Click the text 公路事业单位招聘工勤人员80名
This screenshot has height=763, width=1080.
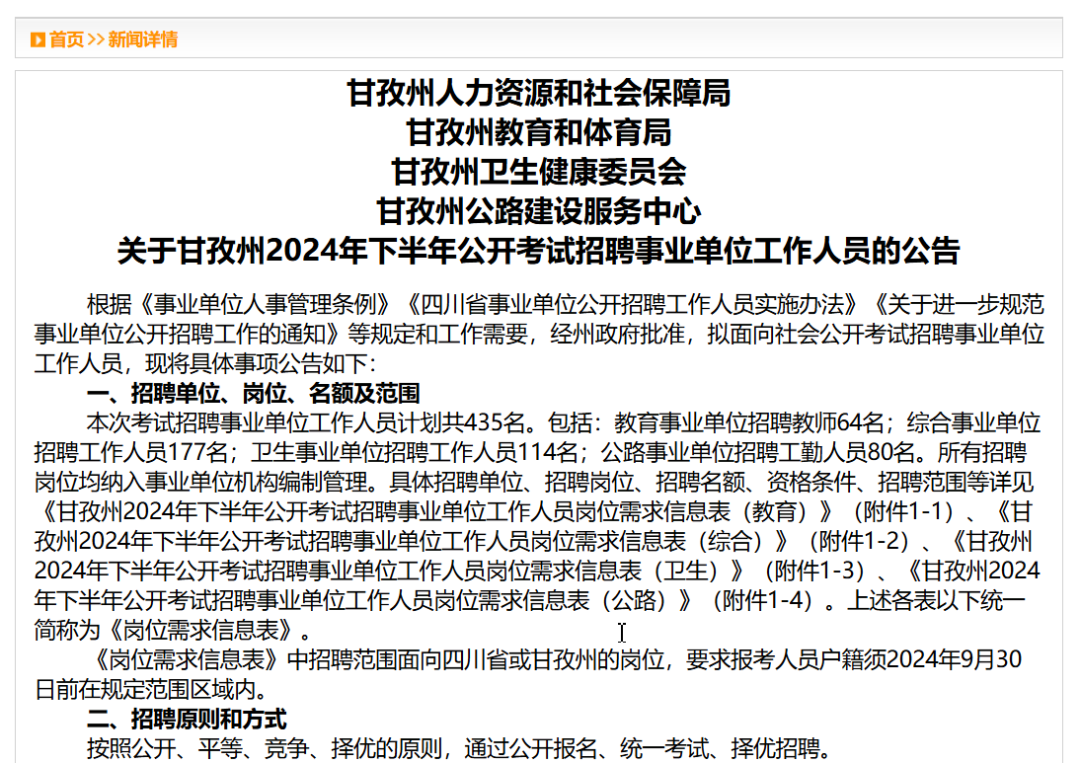coord(758,452)
